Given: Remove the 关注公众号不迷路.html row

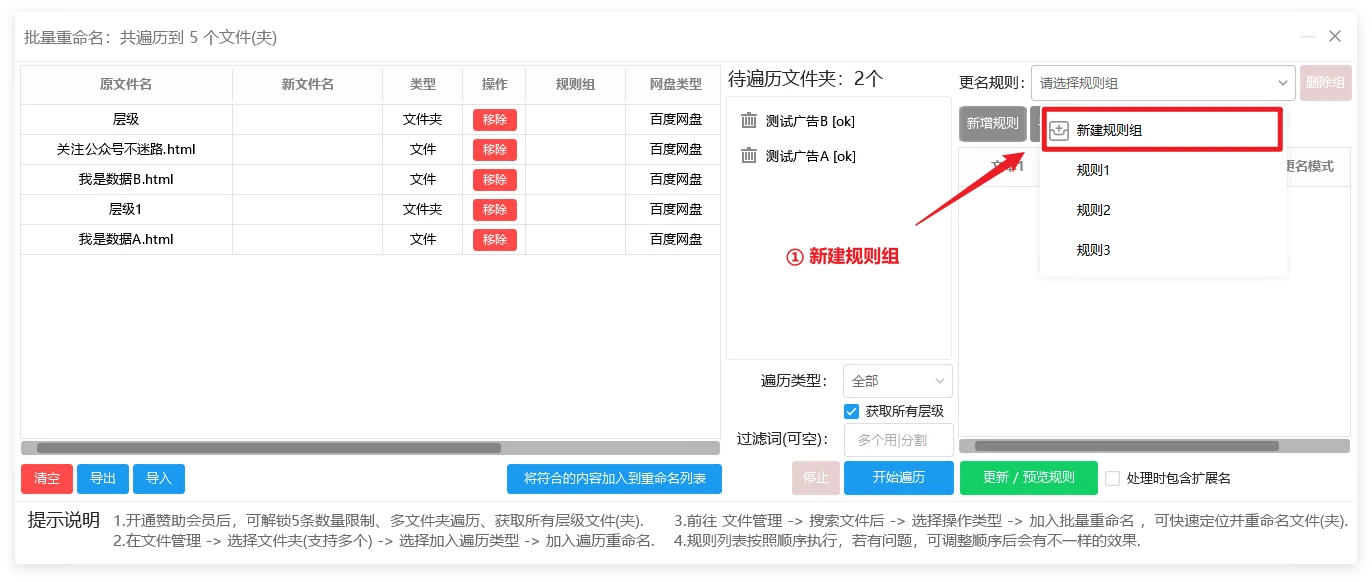Looking at the screenshot, I should (494, 150).
